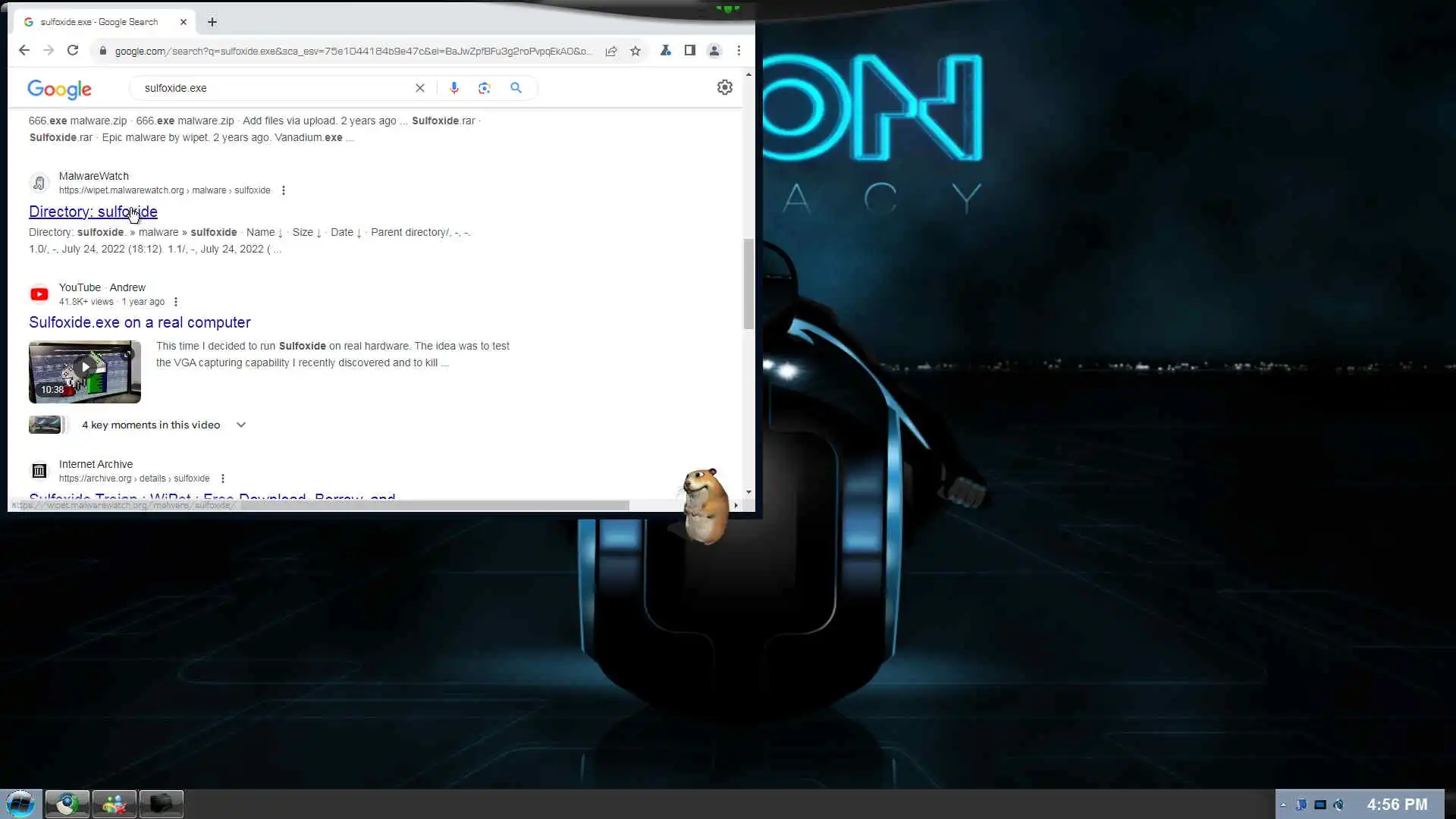Image resolution: width=1456 pixels, height=819 pixels.
Task: Select the sulfoxide.exe Google Search tab
Action: (99, 22)
